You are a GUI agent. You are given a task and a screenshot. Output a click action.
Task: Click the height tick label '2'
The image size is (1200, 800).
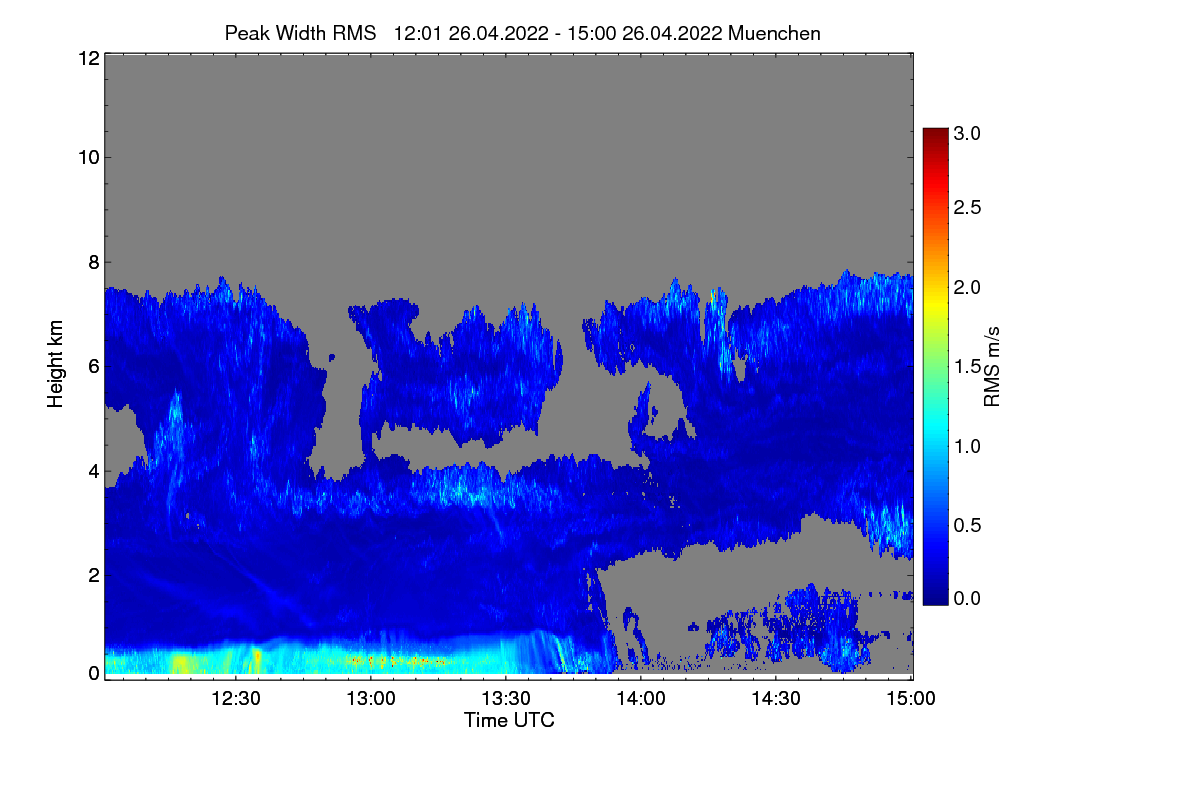[x=92, y=574]
